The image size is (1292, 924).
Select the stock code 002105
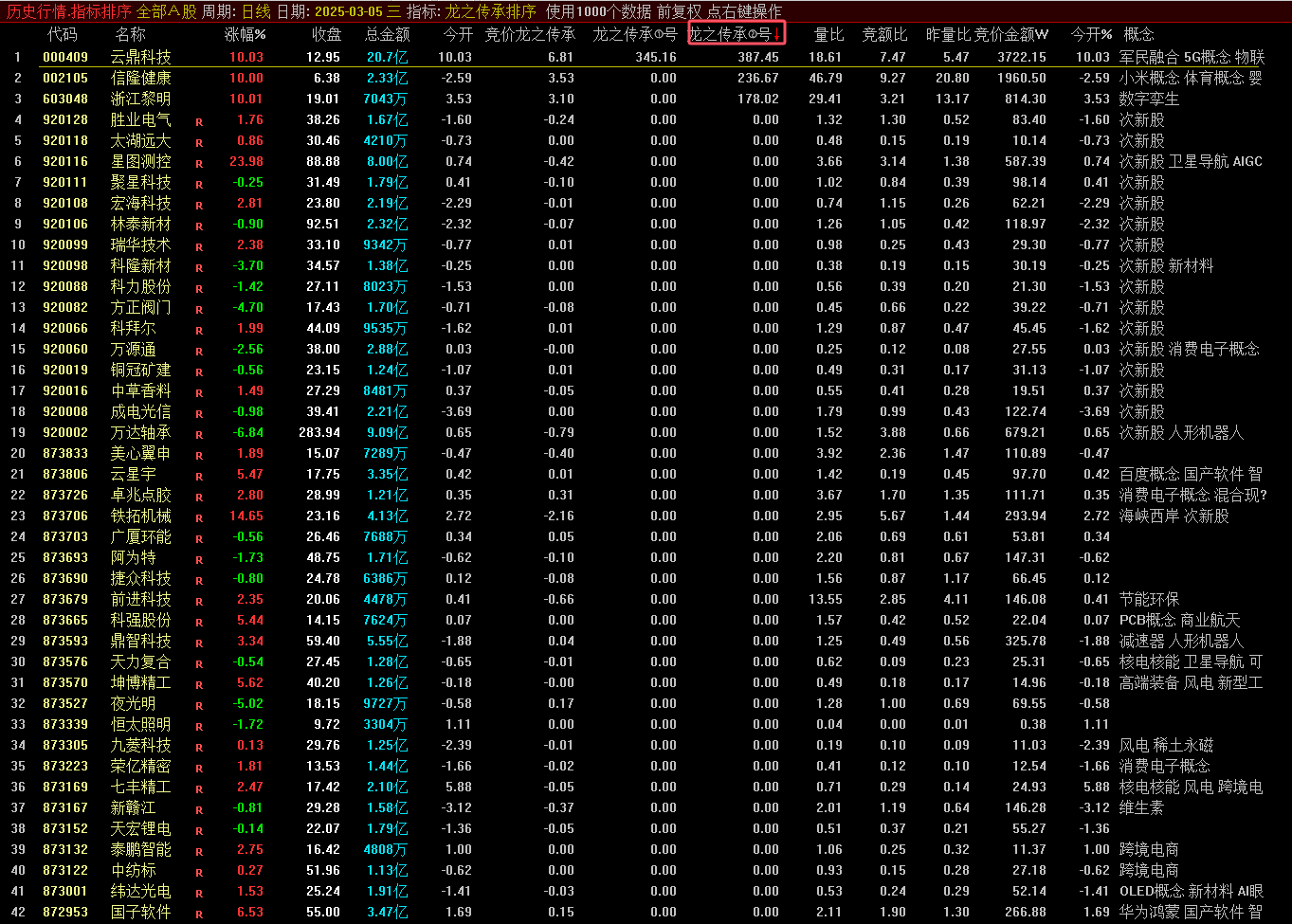(65, 78)
